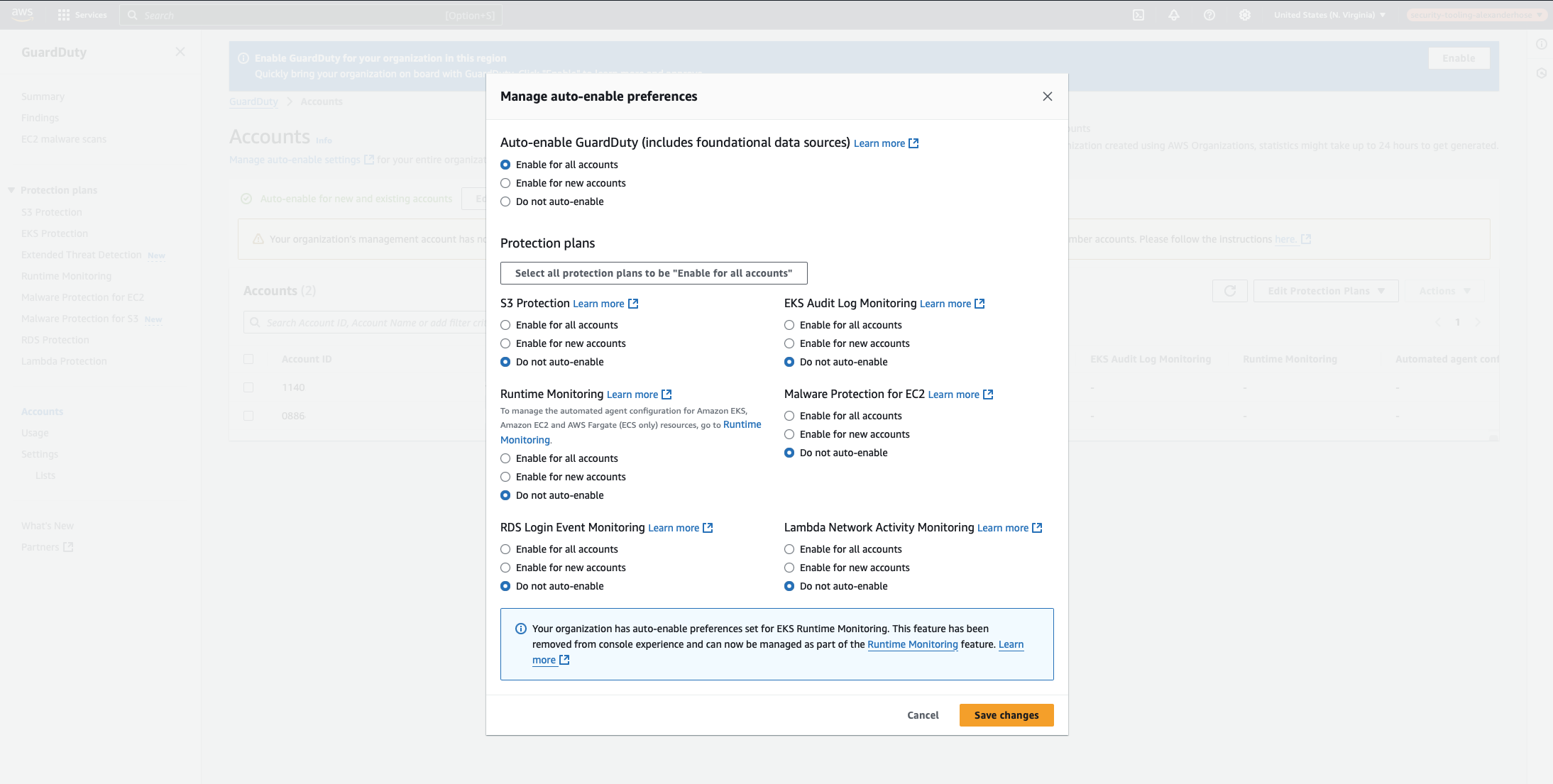Open EC2 malware scans in sidebar

pos(64,139)
